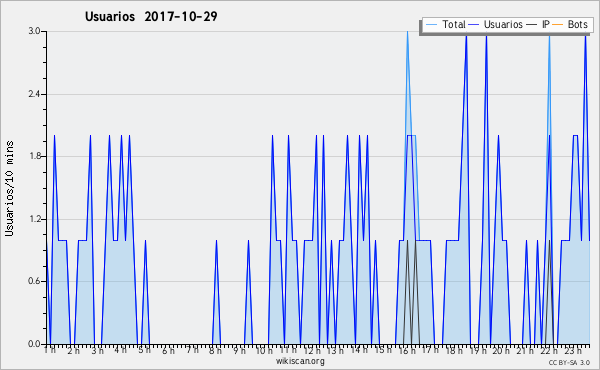The height and width of the screenshot is (370, 600).
Task: Click the '6 h' x-axis label
Action: (x=168, y=350)
